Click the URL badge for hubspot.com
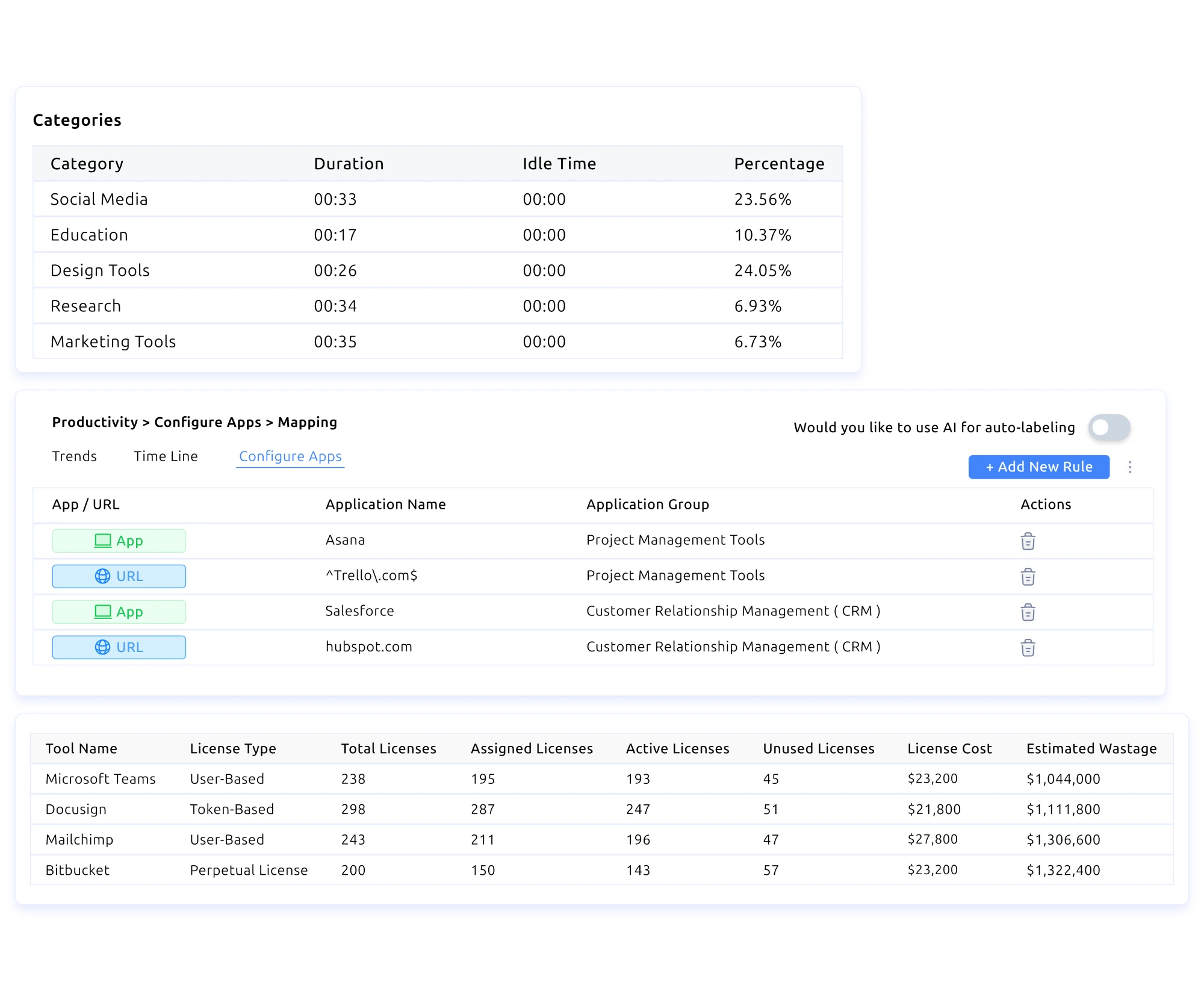Screen dimensions: 1204x991 tap(119, 647)
